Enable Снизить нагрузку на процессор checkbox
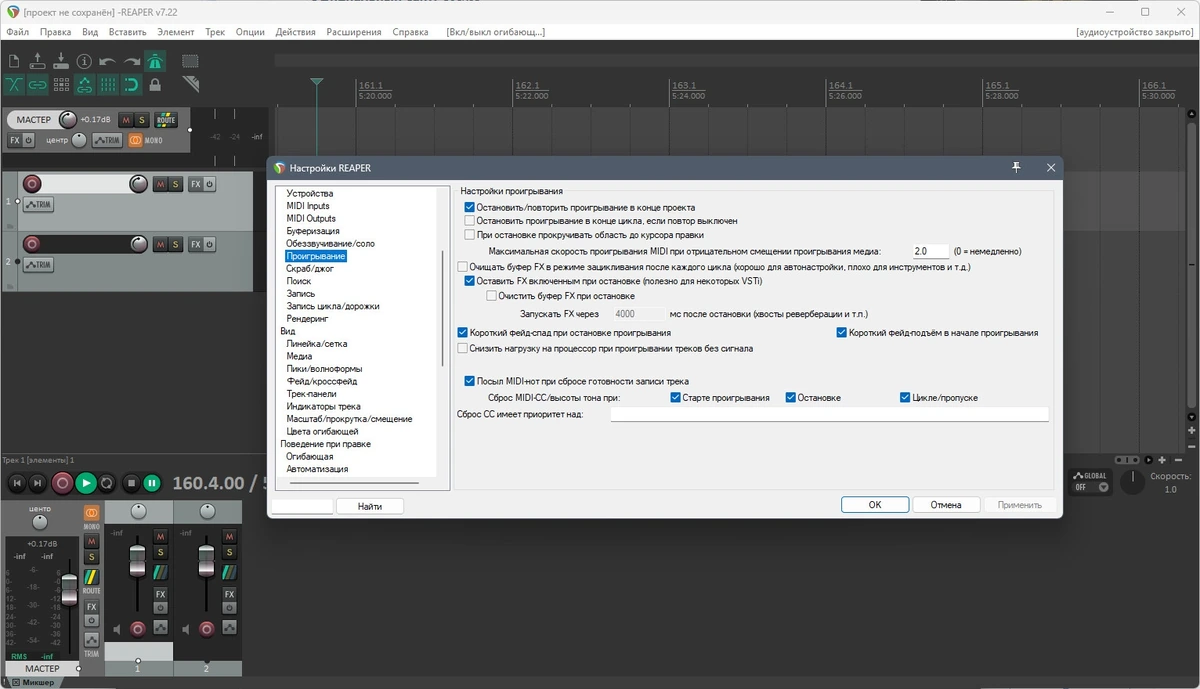Image resolution: width=1200 pixels, height=689 pixels. click(x=462, y=349)
